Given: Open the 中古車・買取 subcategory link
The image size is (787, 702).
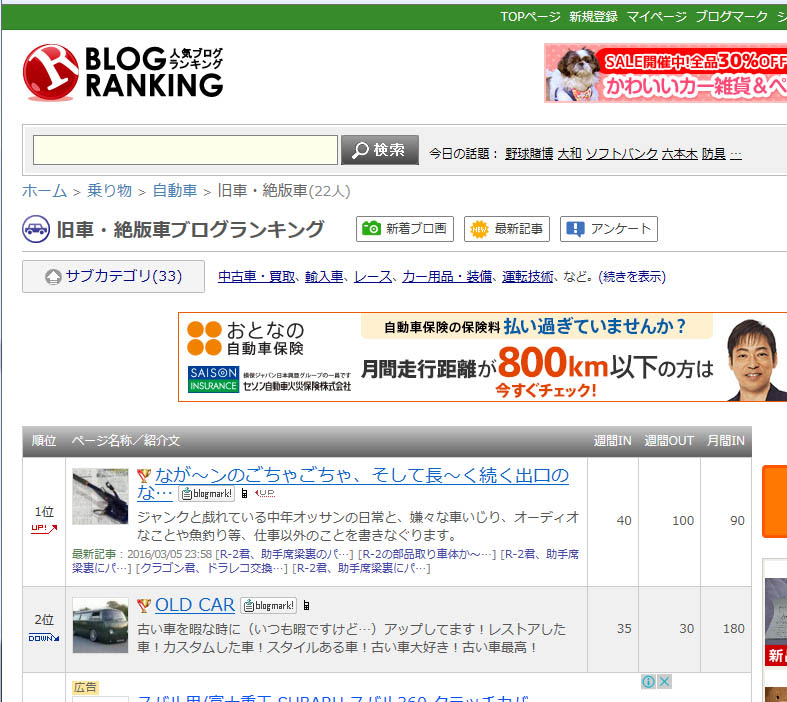Looking at the screenshot, I should click(x=256, y=277).
